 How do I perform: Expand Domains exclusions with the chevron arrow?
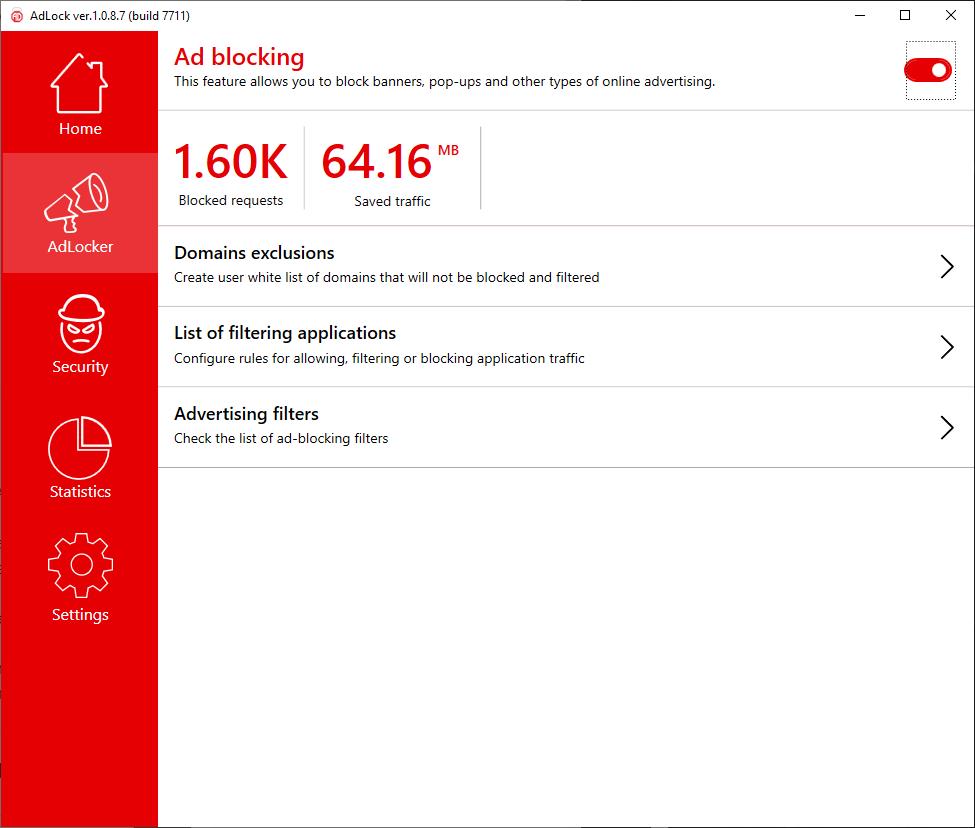pos(946,266)
